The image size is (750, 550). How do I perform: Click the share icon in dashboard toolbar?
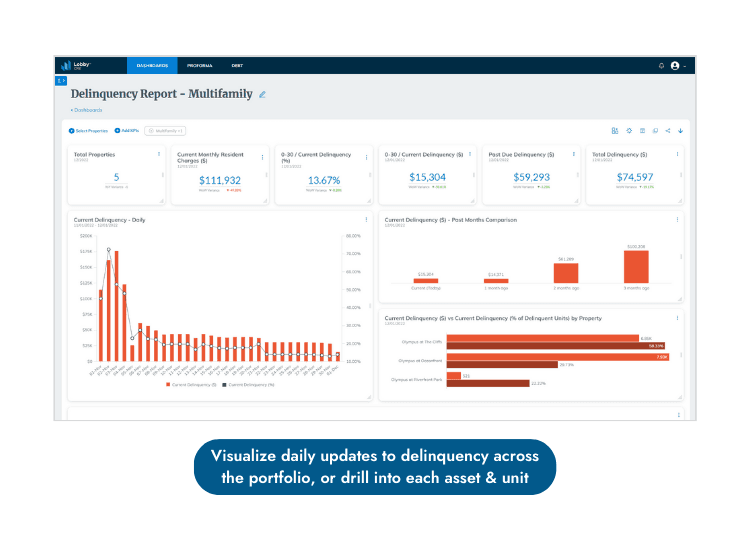(668, 131)
